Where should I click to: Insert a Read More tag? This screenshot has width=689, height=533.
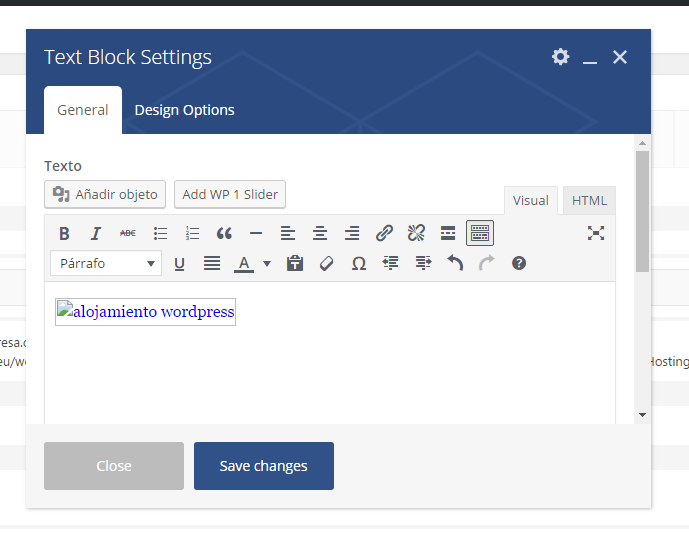tap(448, 233)
